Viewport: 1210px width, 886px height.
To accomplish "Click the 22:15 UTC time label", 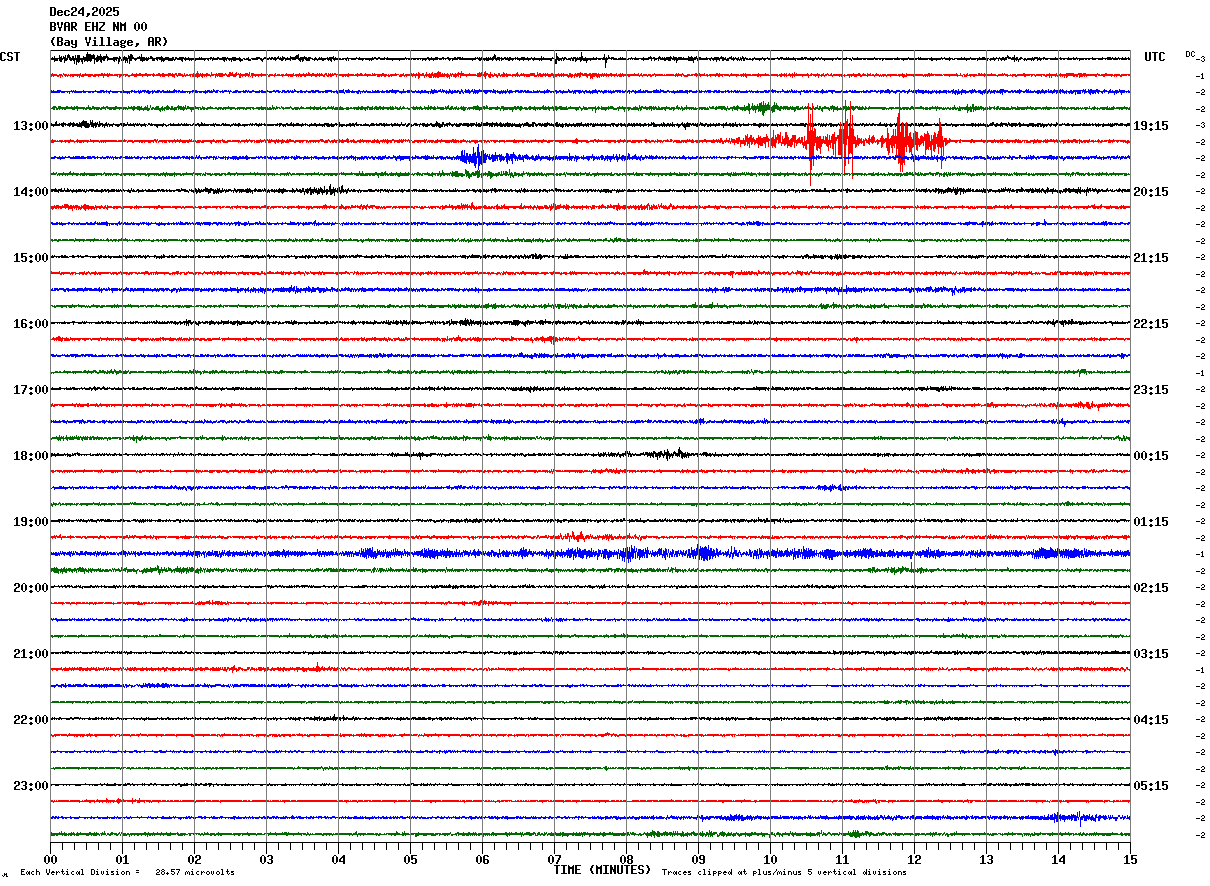I will [1151, 324].
